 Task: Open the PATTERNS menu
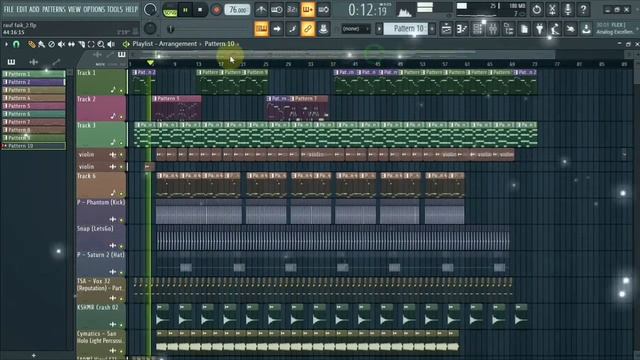[54, 9]
